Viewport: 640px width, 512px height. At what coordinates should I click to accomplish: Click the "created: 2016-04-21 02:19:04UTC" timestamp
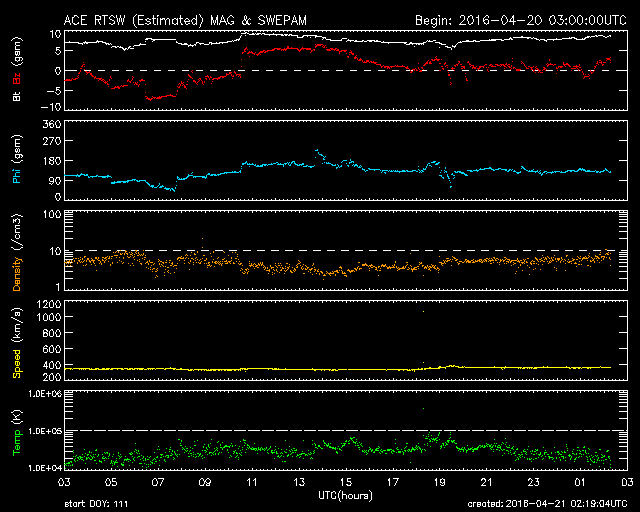[x=547, y=504]
